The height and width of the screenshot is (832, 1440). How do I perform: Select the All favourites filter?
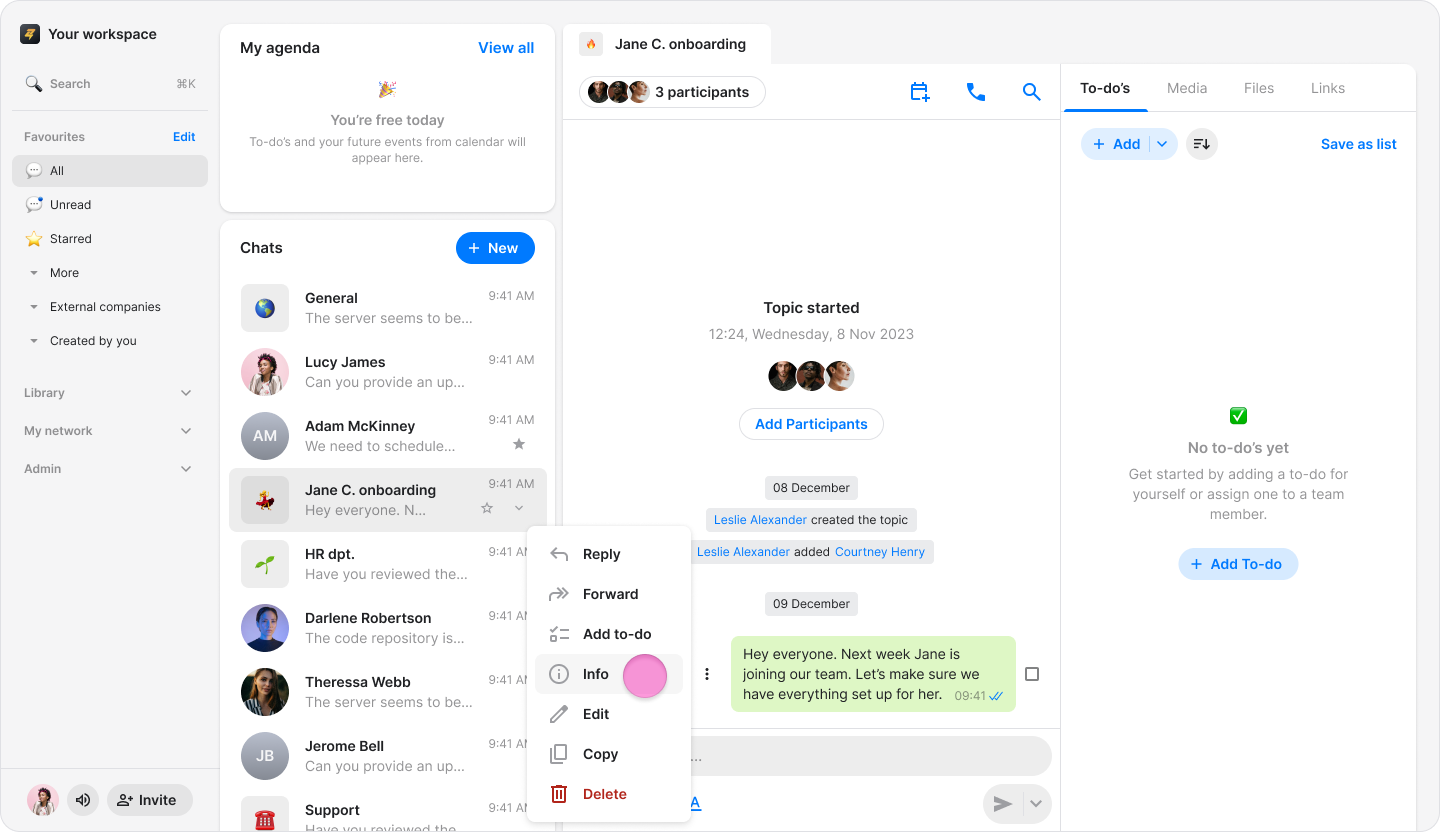tap(110, 171)
